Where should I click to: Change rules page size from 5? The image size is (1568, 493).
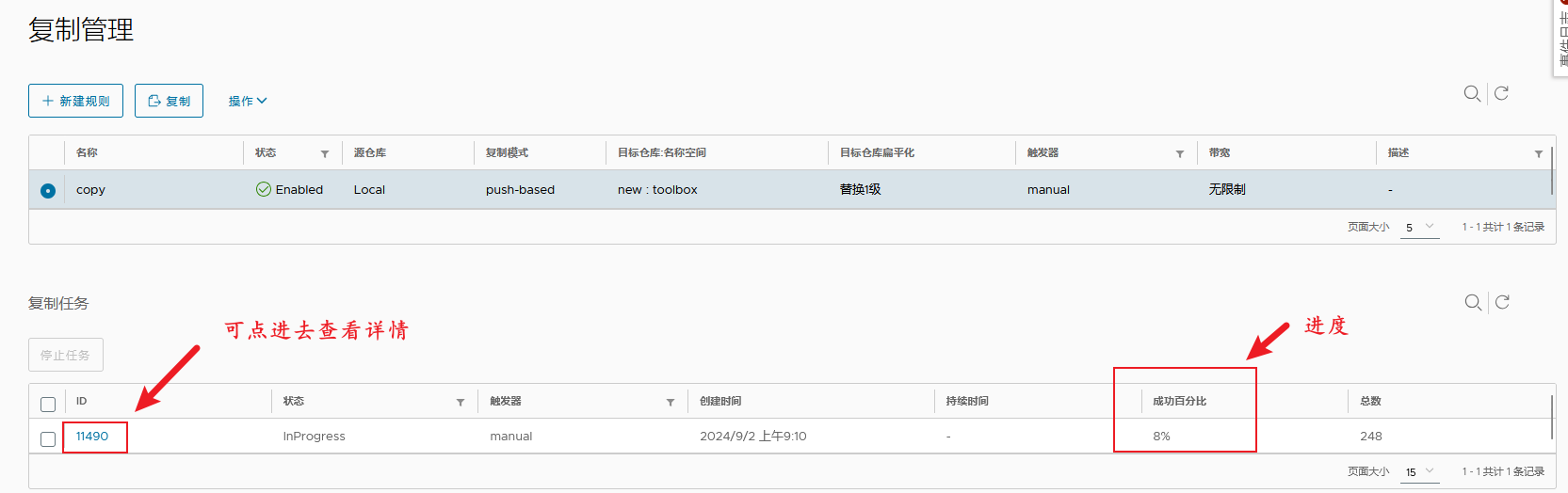pos(1419,228)
